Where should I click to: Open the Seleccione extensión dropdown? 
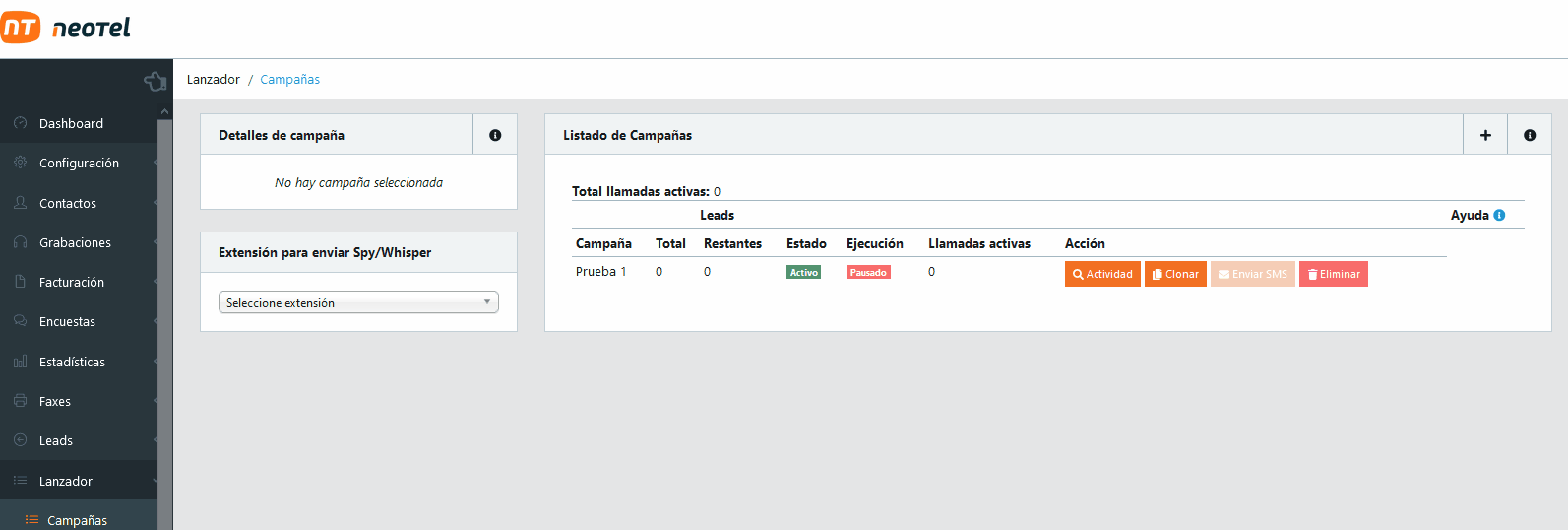[x=358, y=302]
